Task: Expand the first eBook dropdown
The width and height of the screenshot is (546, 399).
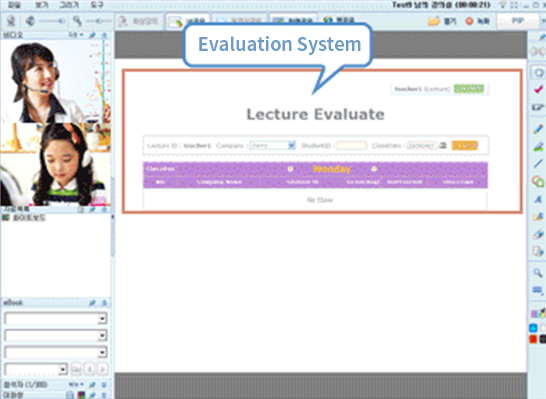Action: click(x=56, y=318)
